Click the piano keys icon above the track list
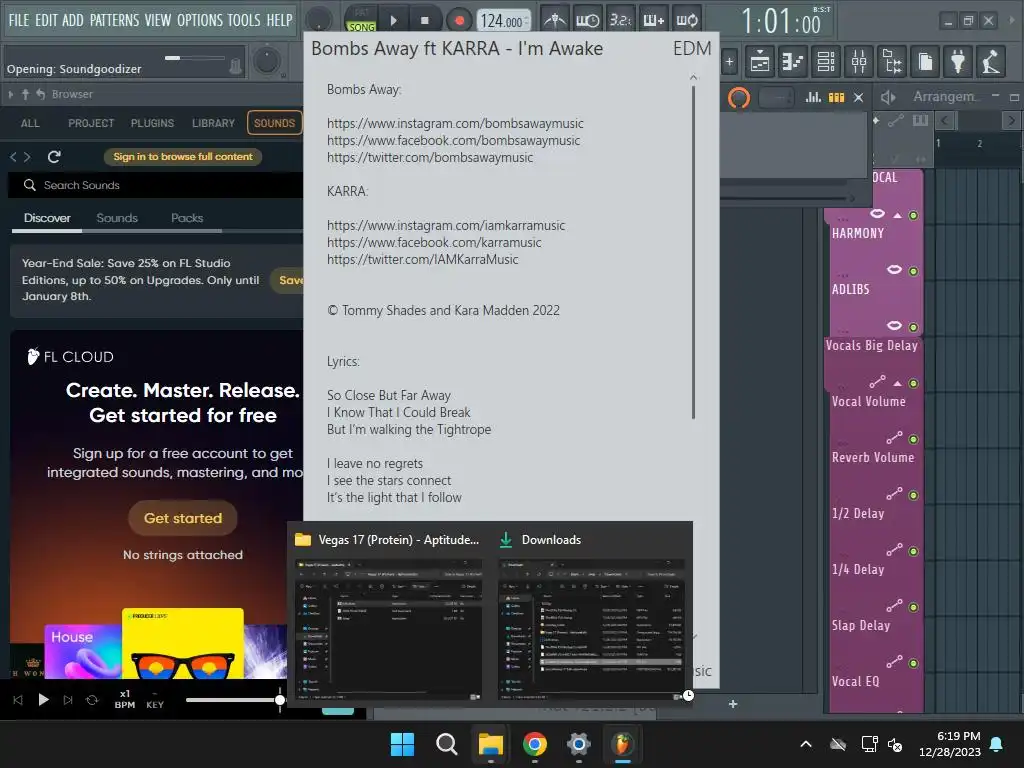Screen dimensions: 1024x768 click(920, 120)
